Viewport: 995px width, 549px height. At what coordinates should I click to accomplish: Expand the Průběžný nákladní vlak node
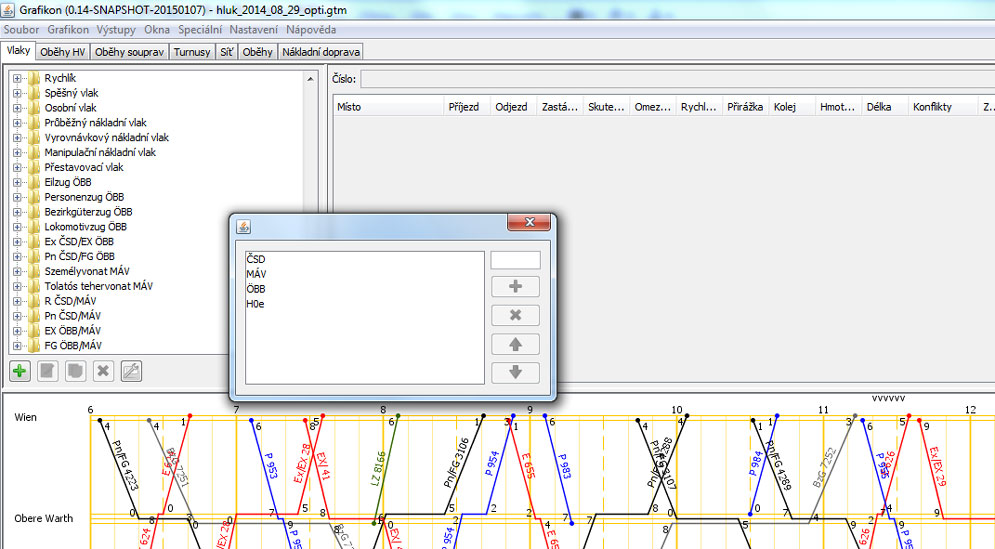click(17, 123)
